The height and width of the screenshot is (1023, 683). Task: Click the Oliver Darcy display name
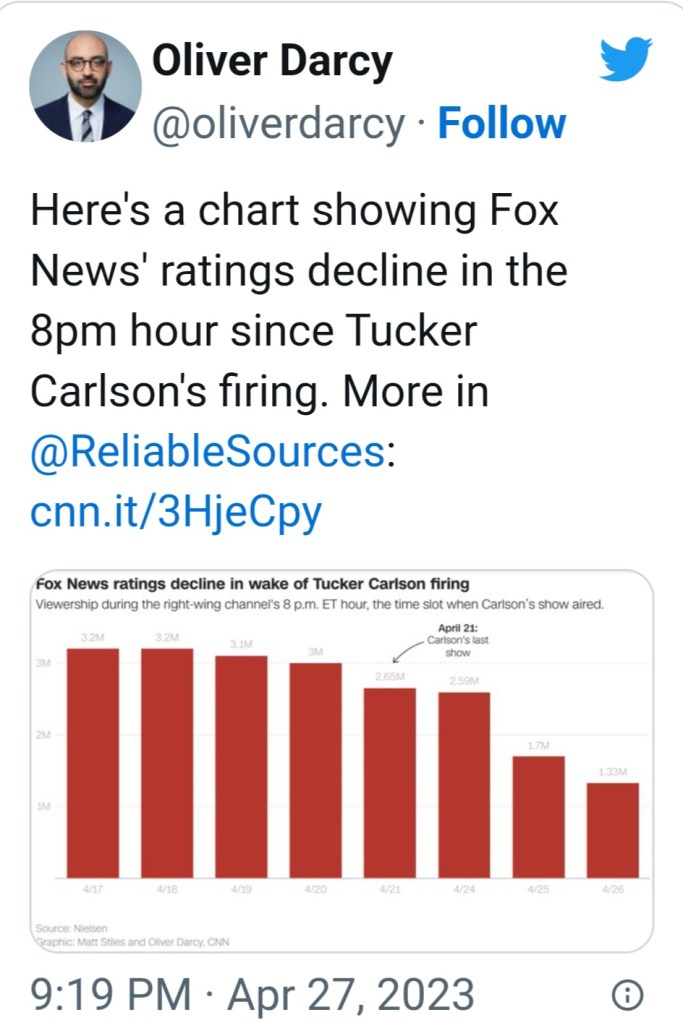pos(271,64)
